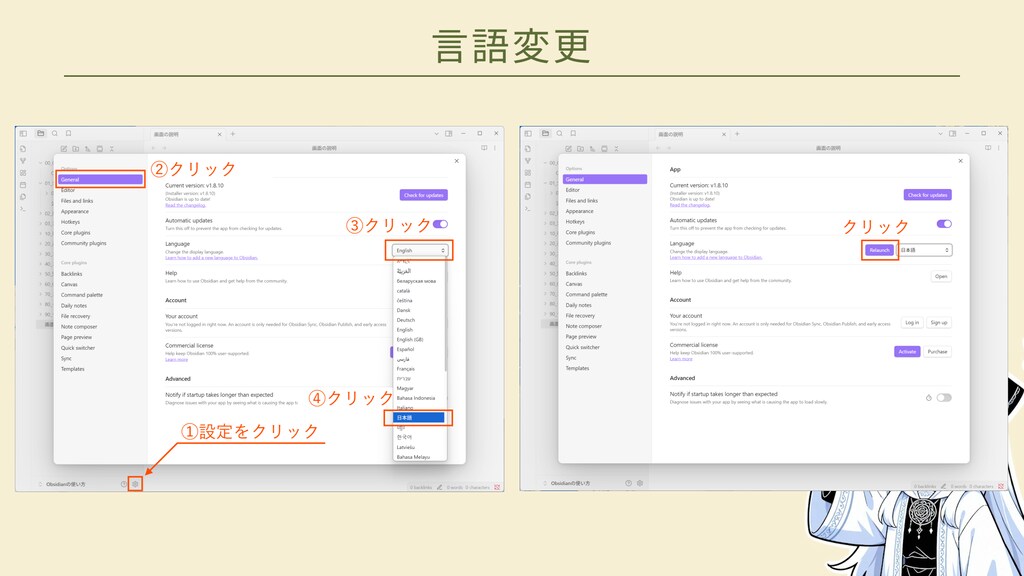Toggle Automatic updates in the left screenshot
This screenshot has height=576, width=1024.
tap(440, 224)
